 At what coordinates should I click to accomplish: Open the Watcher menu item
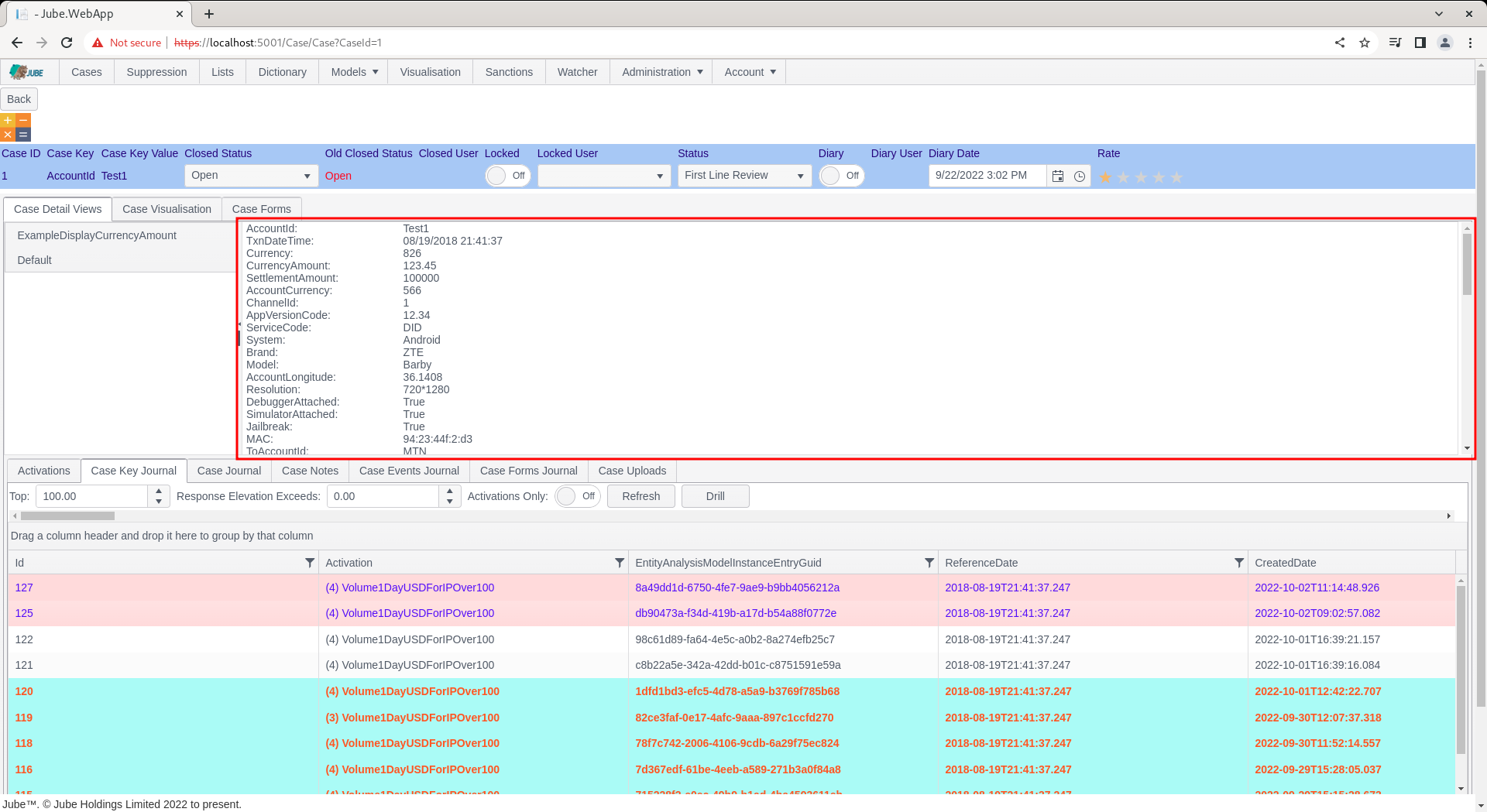578,72
